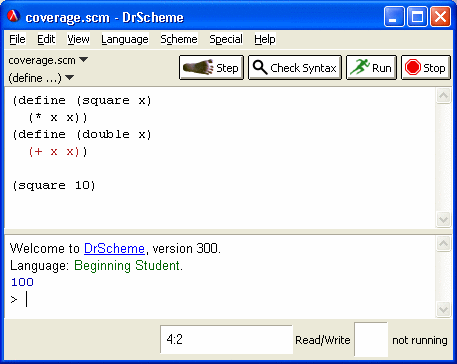Click the empty box beside Read/Write status
The height and width of the screenshot is (364, 457).
pos(371,339)
